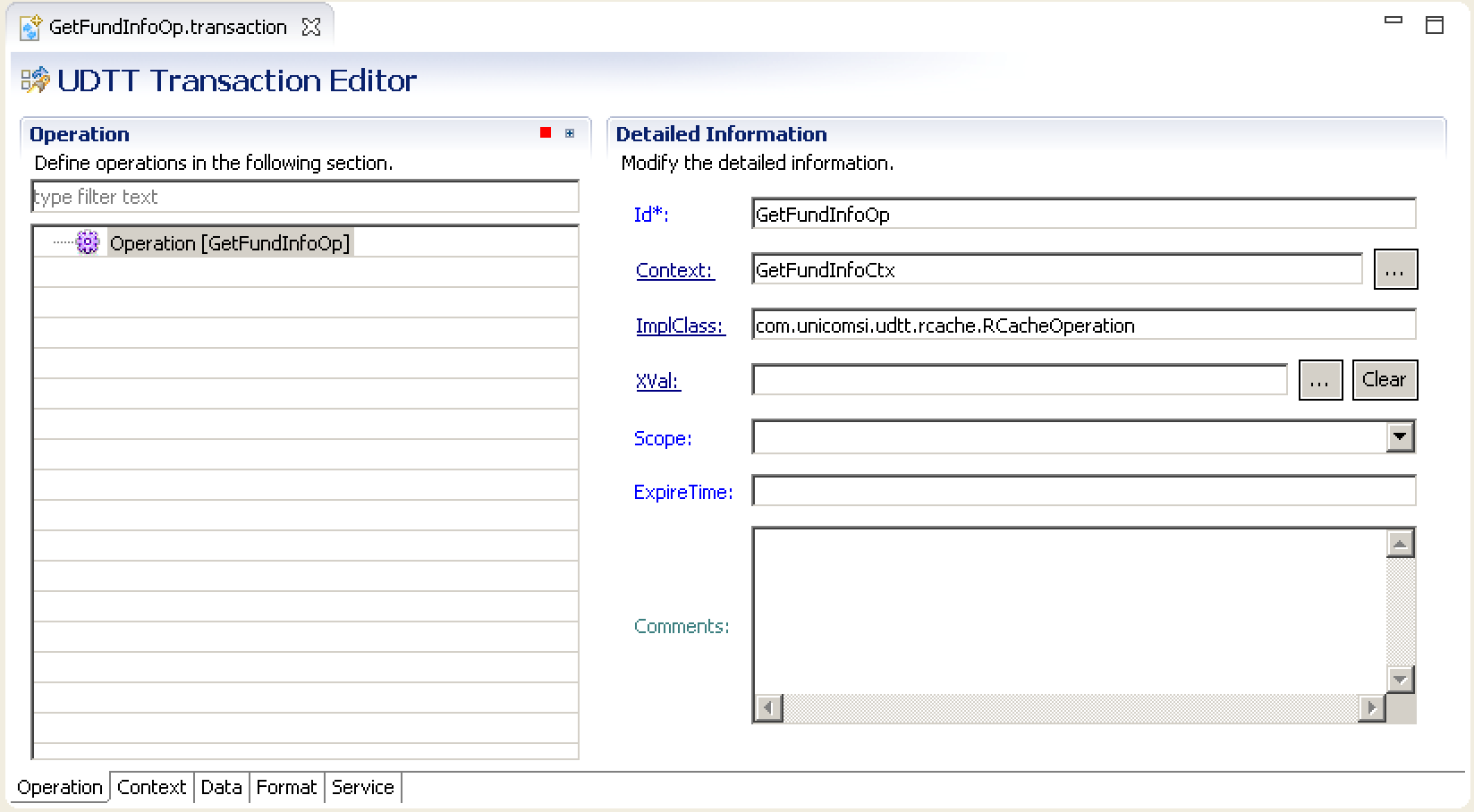
Task: Click Comments horizontal scrollbar left arrow
Action: point(768,708)
